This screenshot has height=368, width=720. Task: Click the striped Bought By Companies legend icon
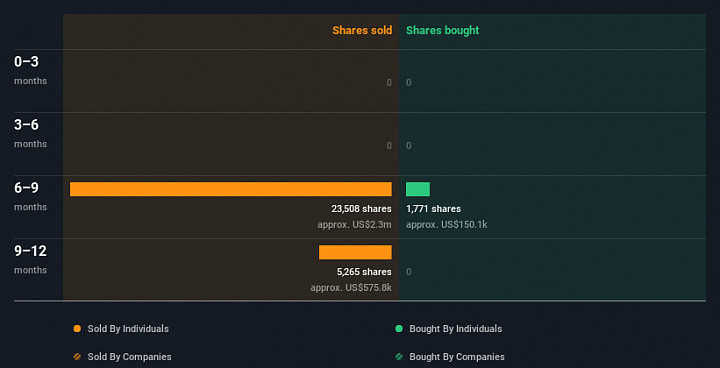pyautogui.click(x=399, y=357)
